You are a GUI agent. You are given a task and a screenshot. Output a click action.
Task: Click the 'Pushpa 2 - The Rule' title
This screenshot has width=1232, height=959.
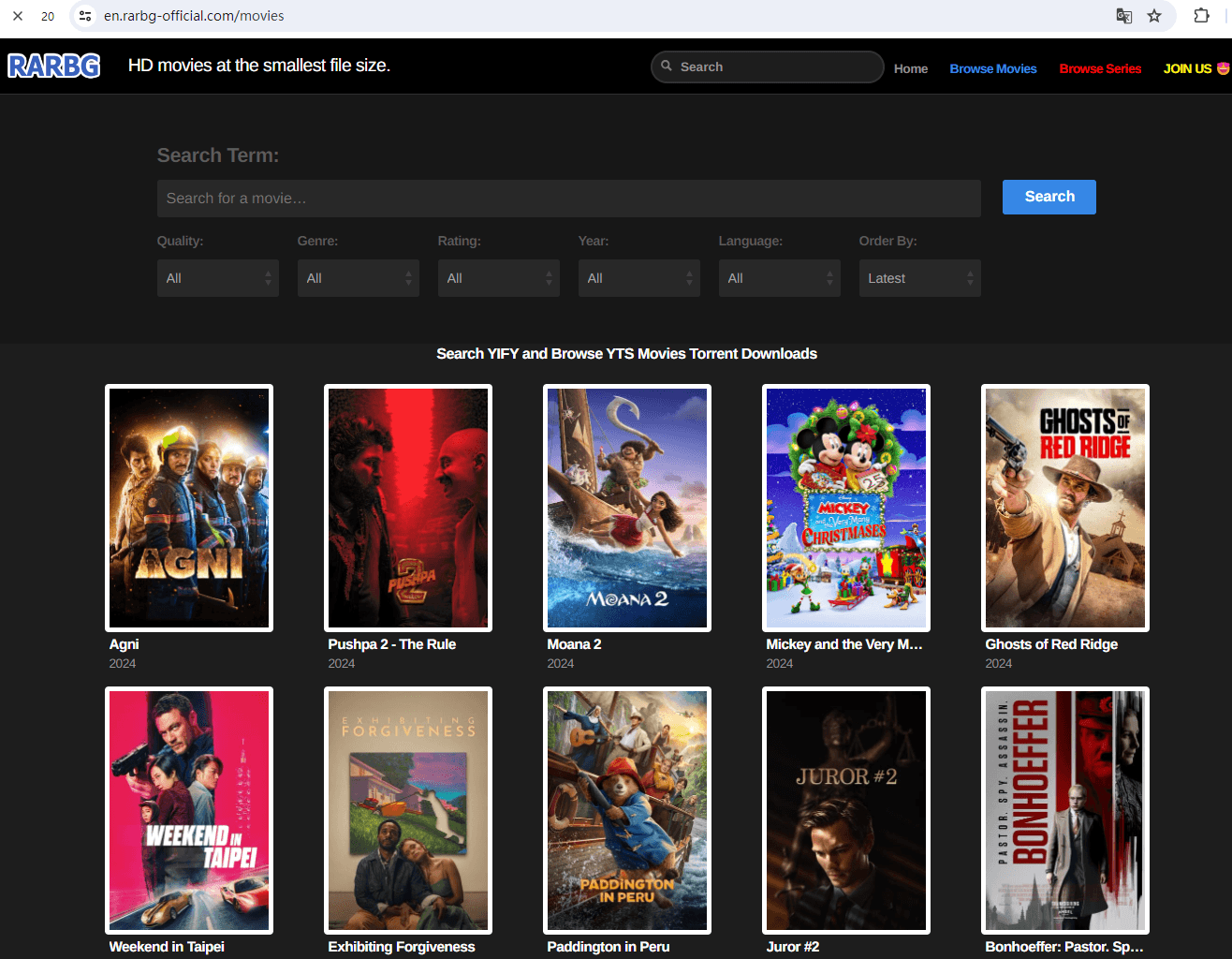[391, 644]
